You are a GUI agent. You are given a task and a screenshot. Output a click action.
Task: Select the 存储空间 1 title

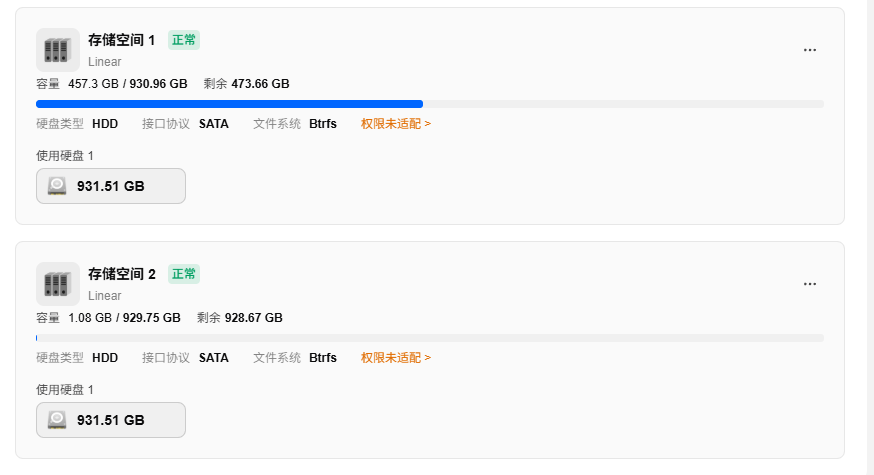(x=122, y=40)
